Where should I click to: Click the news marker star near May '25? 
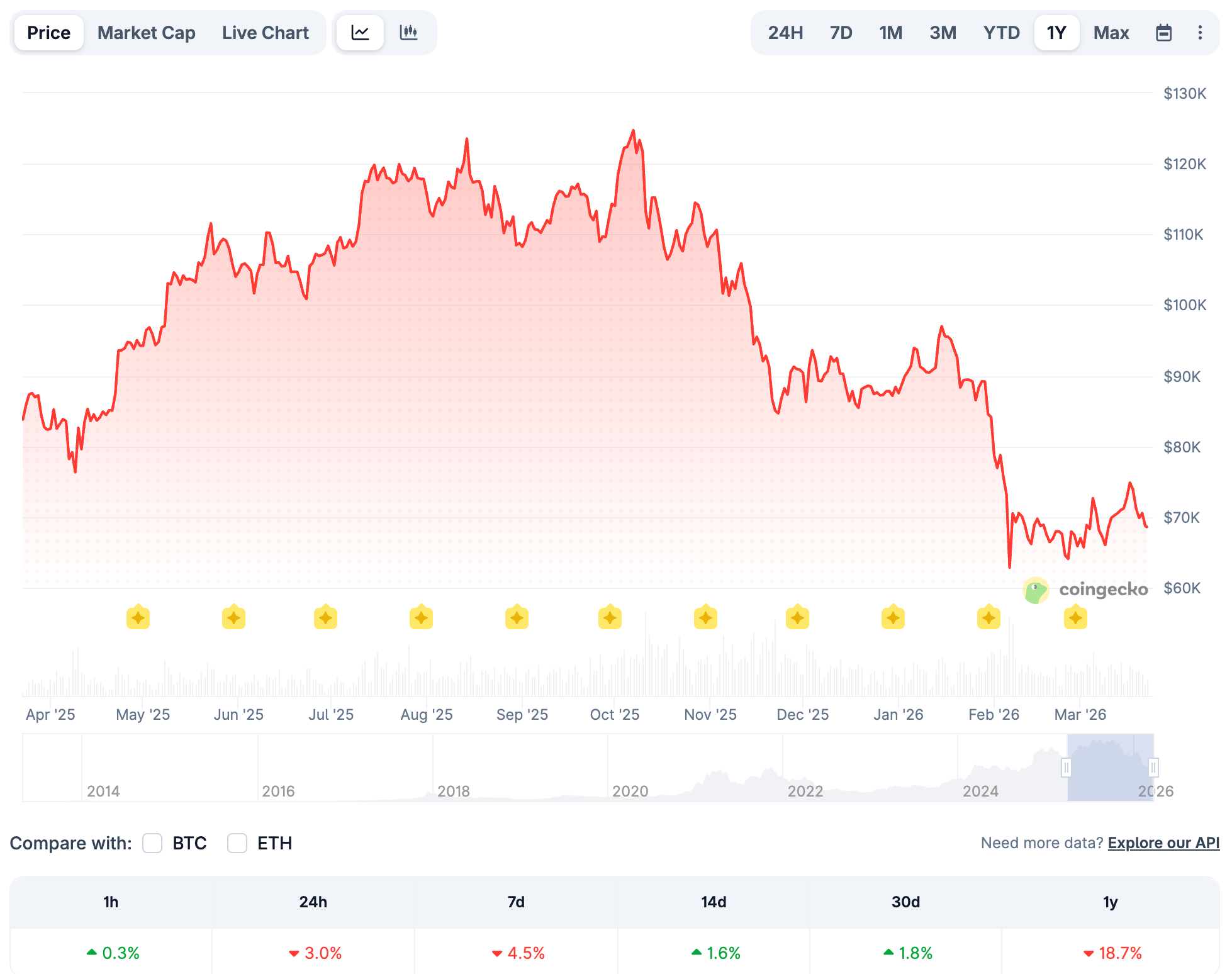(x=138, y=618)
